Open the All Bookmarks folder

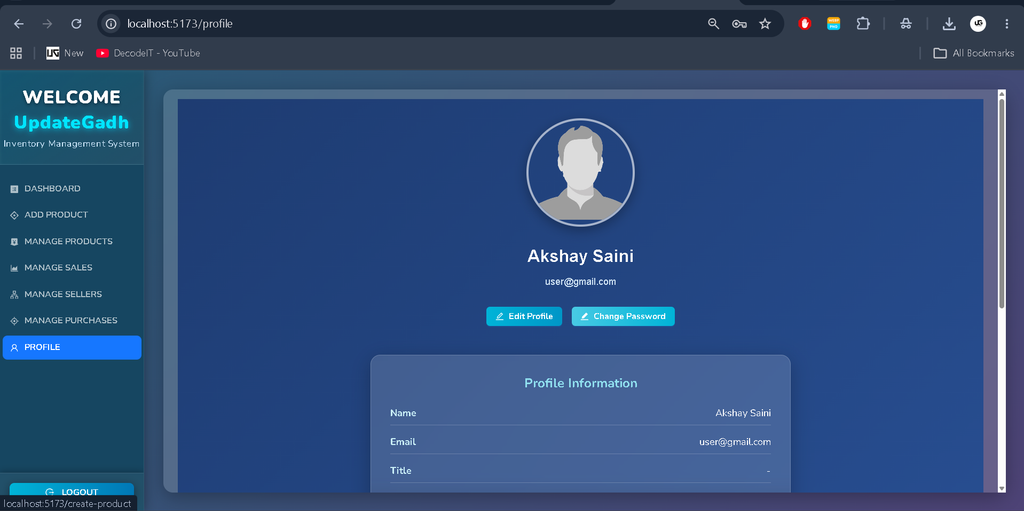pyautogui.click(x=973, y=53)
